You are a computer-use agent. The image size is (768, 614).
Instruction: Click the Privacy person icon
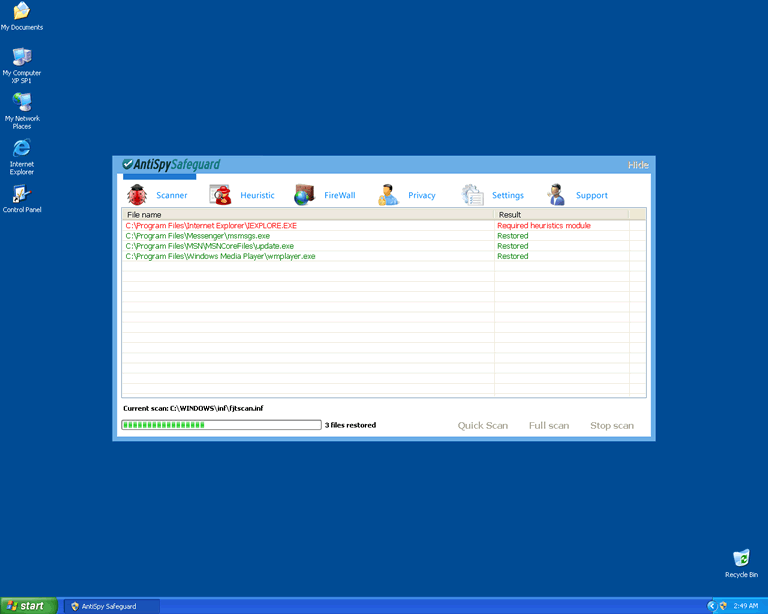(x=388, y=195)
